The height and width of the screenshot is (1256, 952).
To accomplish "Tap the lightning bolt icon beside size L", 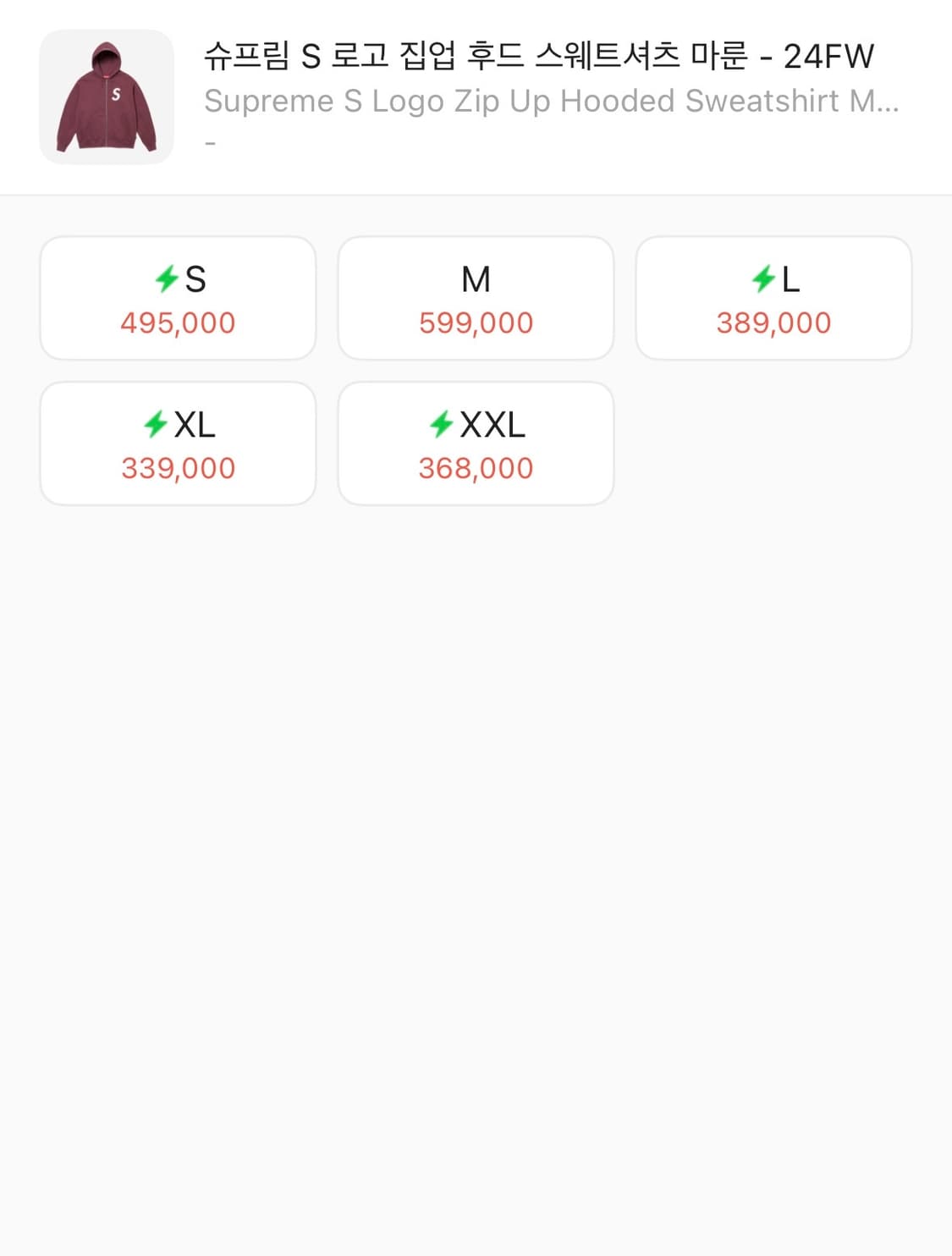I will pyautogui.click(x=763, y=278).
